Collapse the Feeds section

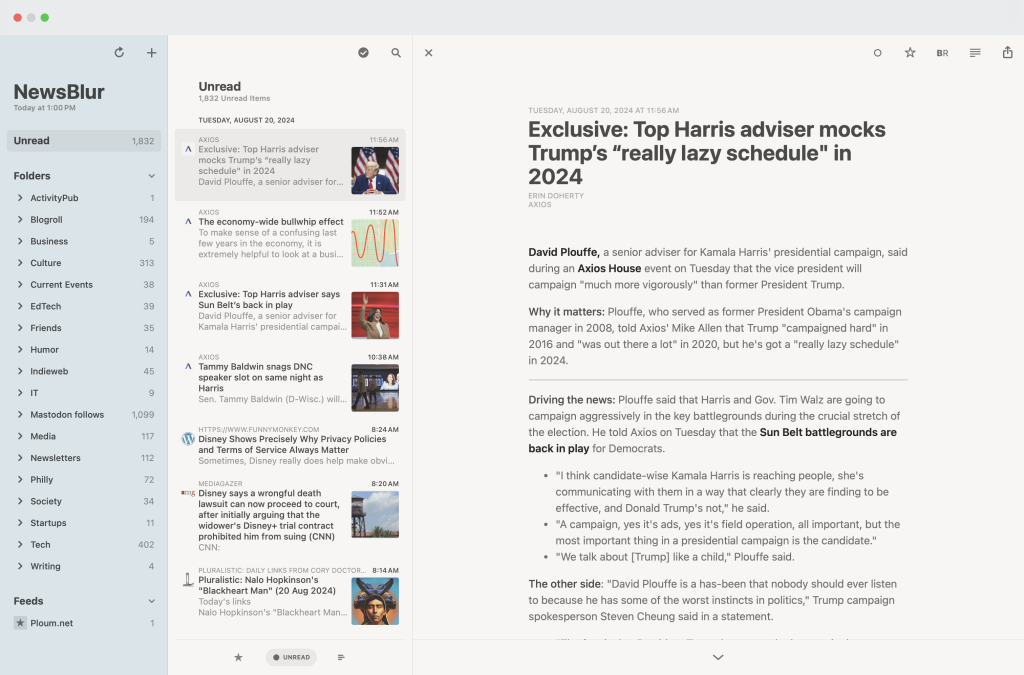152,601
